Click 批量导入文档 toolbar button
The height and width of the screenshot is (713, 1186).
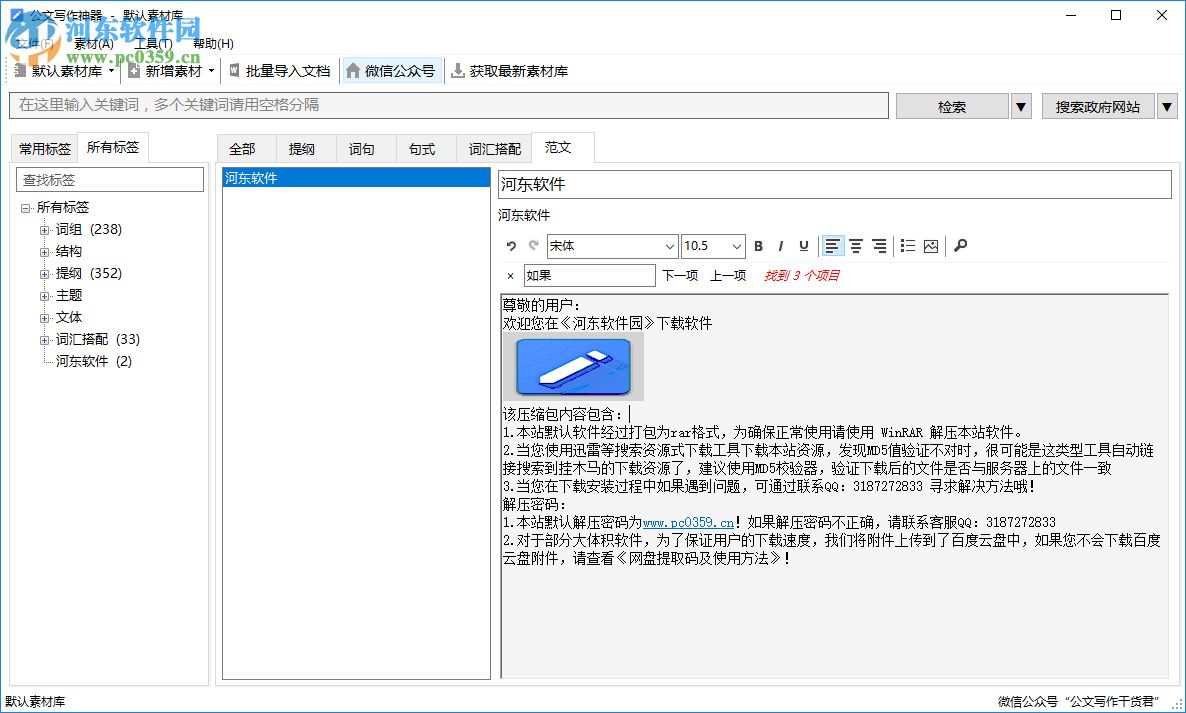coord(280,71)
